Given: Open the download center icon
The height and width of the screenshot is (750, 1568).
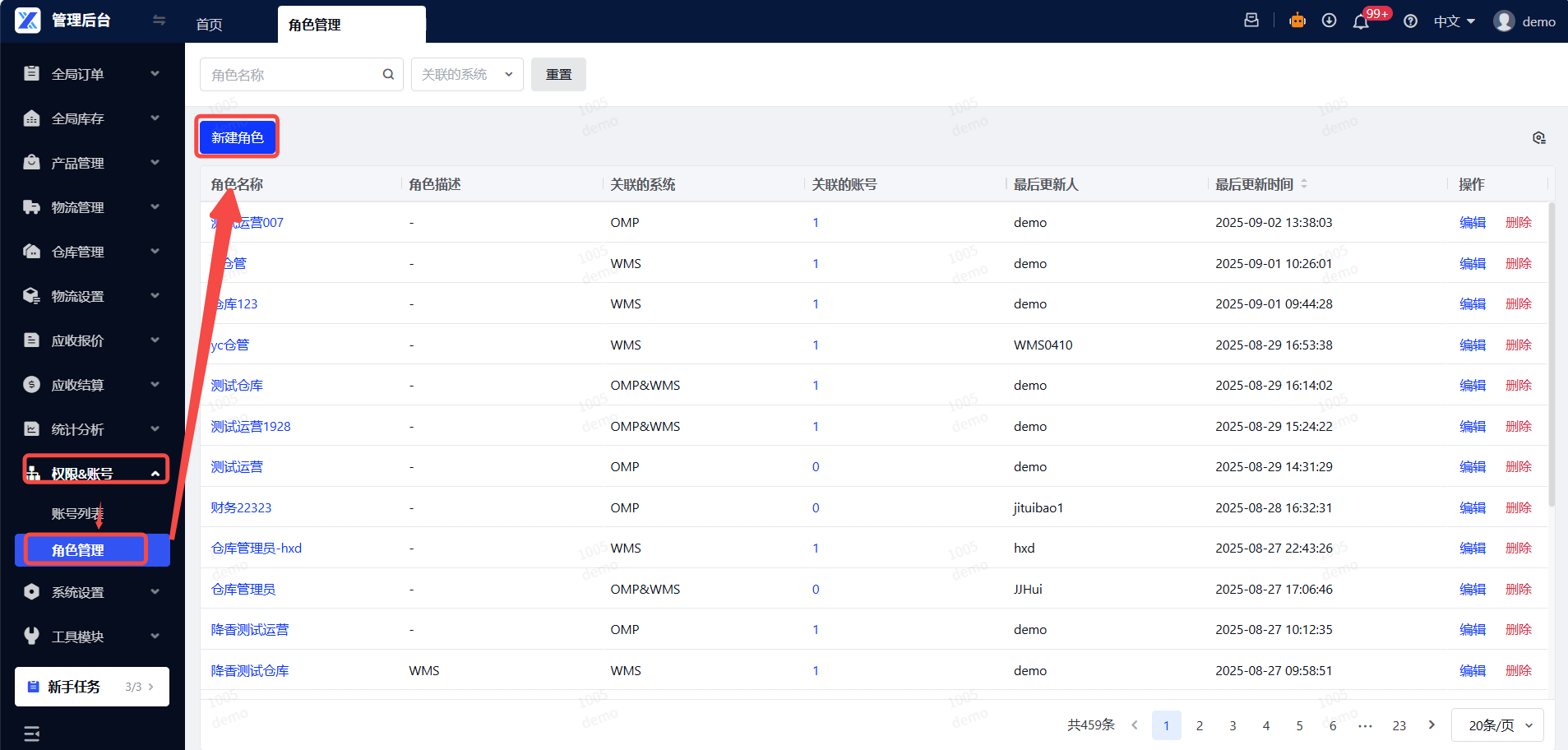Looking at the screenshot, I should click(x=1329, y=21).
